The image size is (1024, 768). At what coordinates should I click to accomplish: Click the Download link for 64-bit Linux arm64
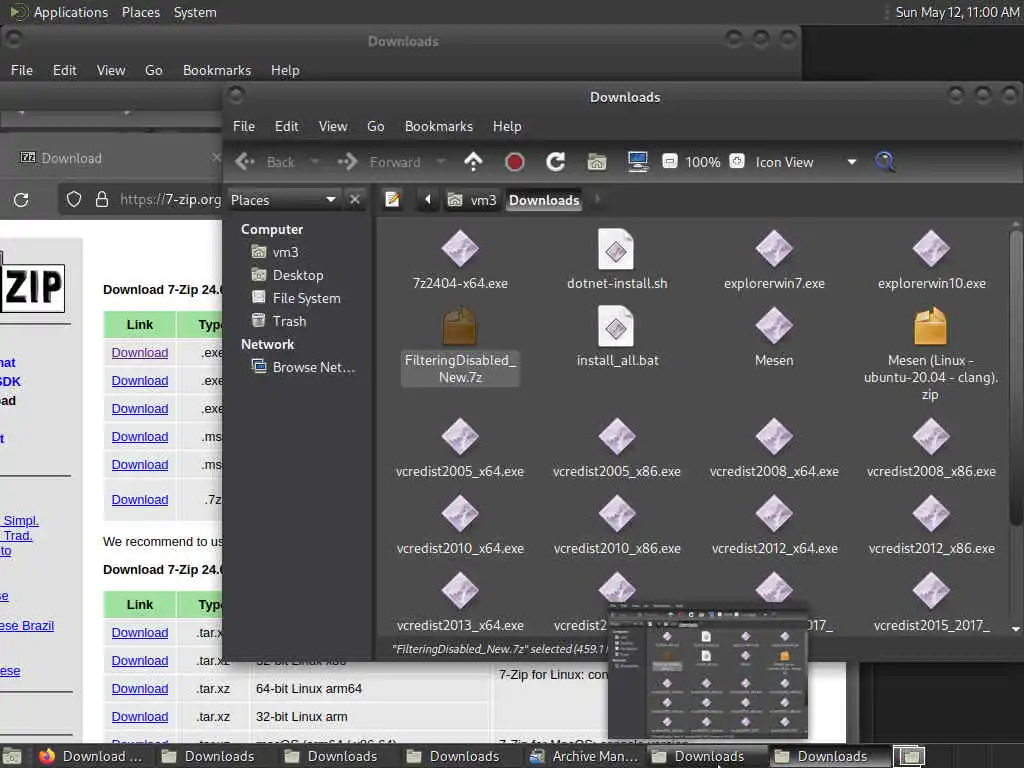140,688
